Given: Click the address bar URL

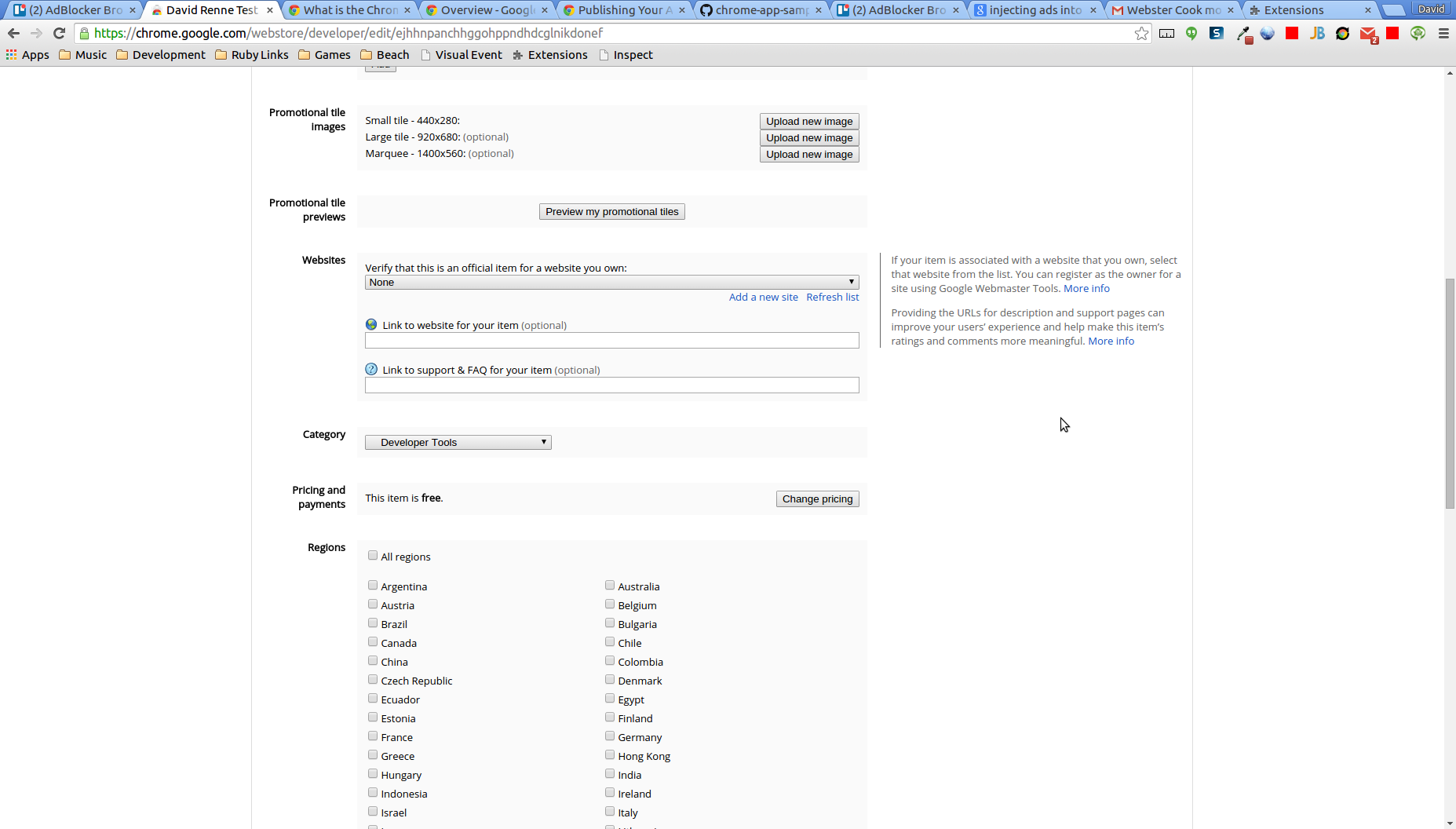Looking at the screenshot, I should coord(348,33).
